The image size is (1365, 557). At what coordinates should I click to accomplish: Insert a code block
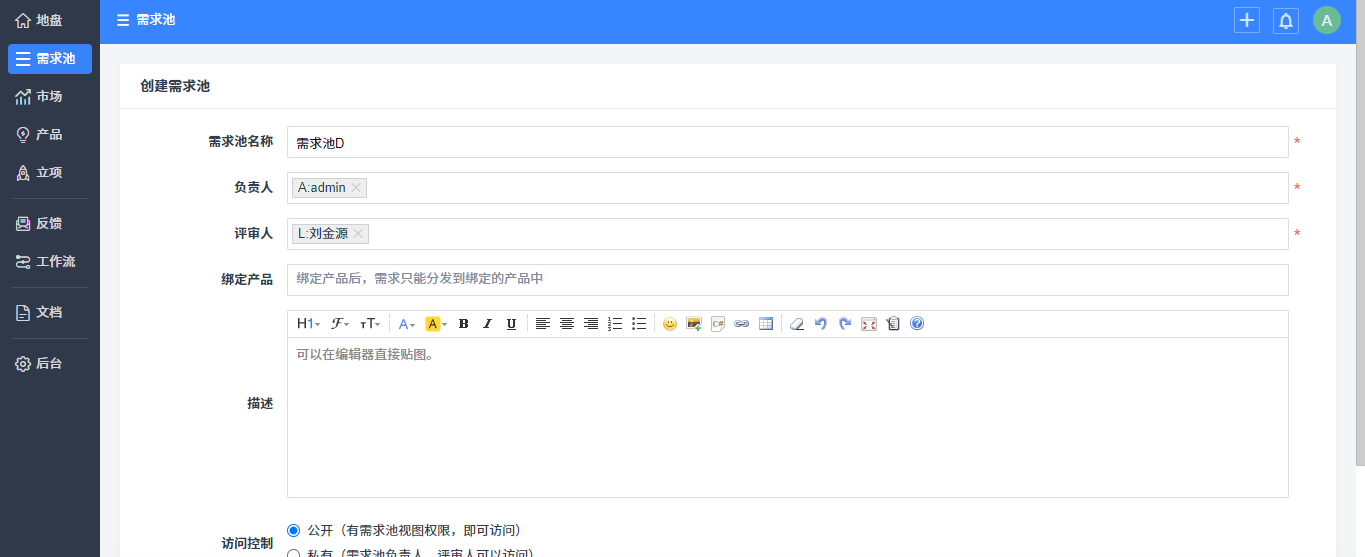point(718,324)
